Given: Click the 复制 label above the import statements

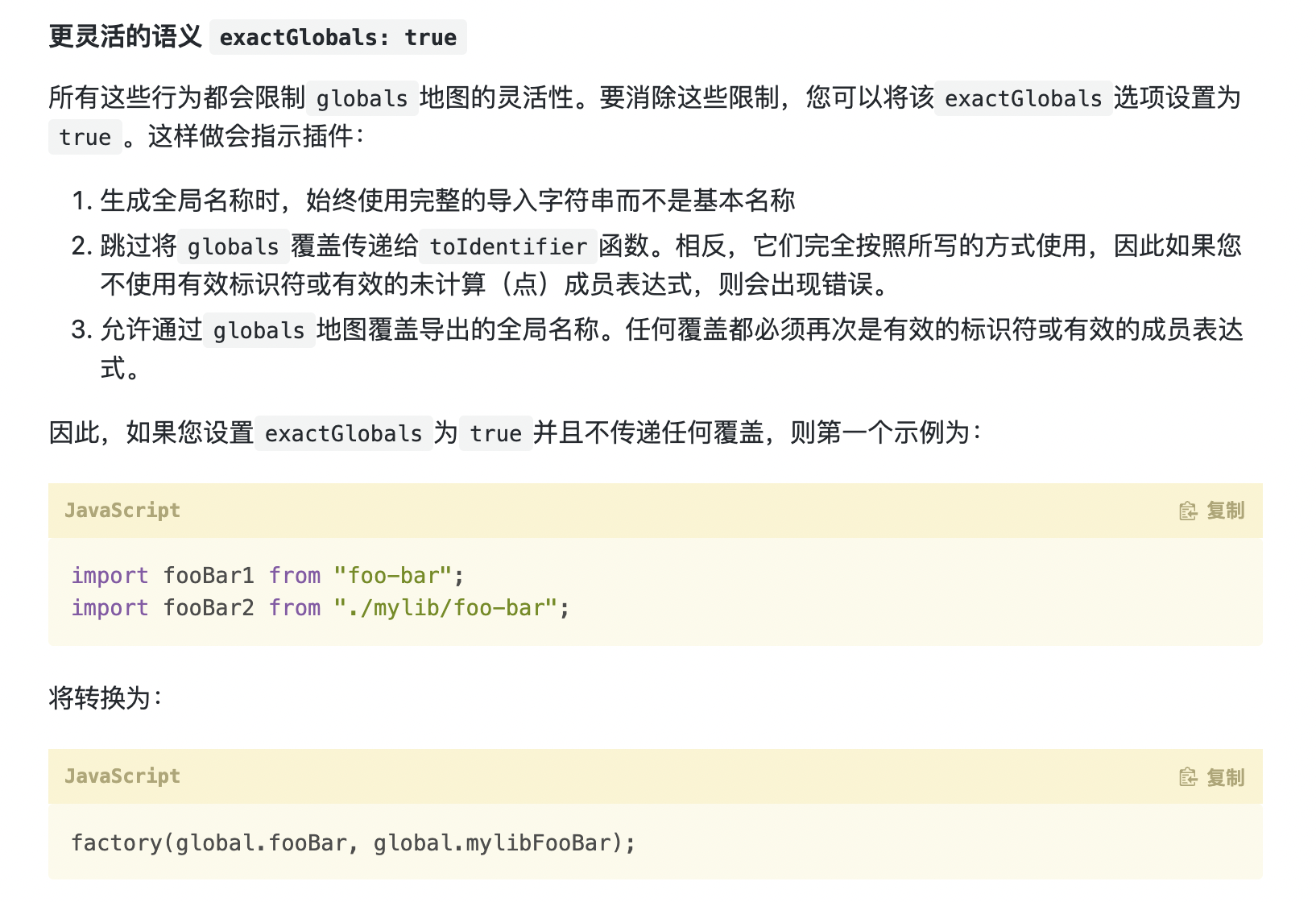Looking at the screenshot, I should coord(1225,511).
